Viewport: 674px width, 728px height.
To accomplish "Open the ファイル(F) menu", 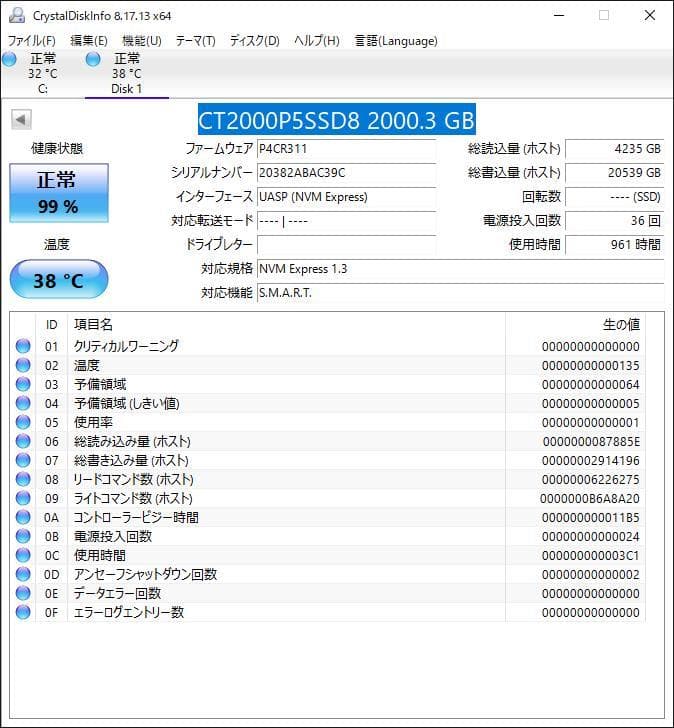I will (32, 41).
